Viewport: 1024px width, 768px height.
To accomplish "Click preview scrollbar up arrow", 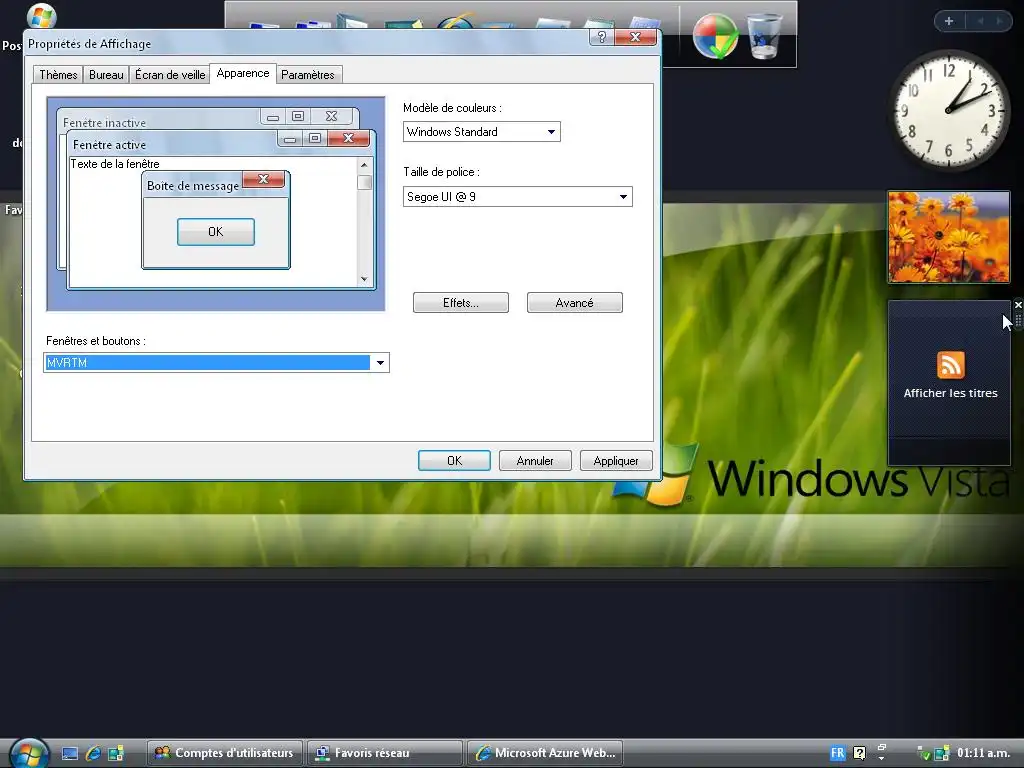I will 364,165.
